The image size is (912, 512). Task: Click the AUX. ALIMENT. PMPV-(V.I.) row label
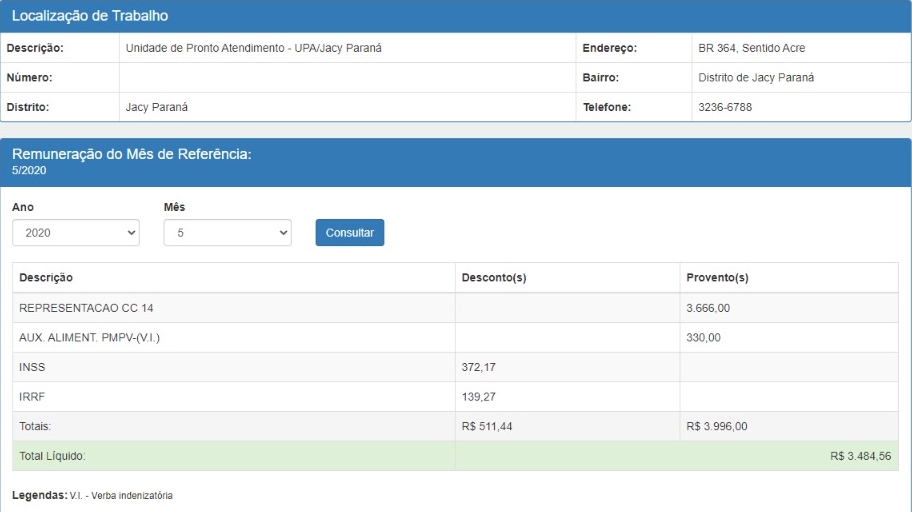coord(90,337)
